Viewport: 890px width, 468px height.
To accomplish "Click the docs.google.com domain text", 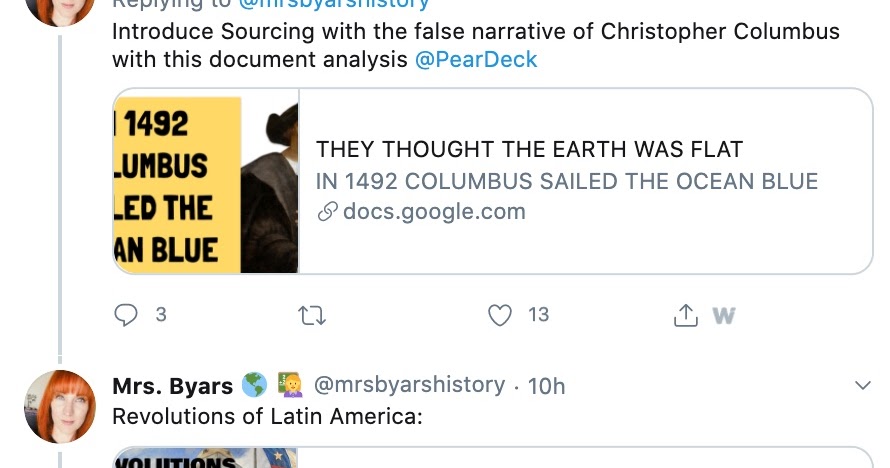I will (x=434, y=212).
